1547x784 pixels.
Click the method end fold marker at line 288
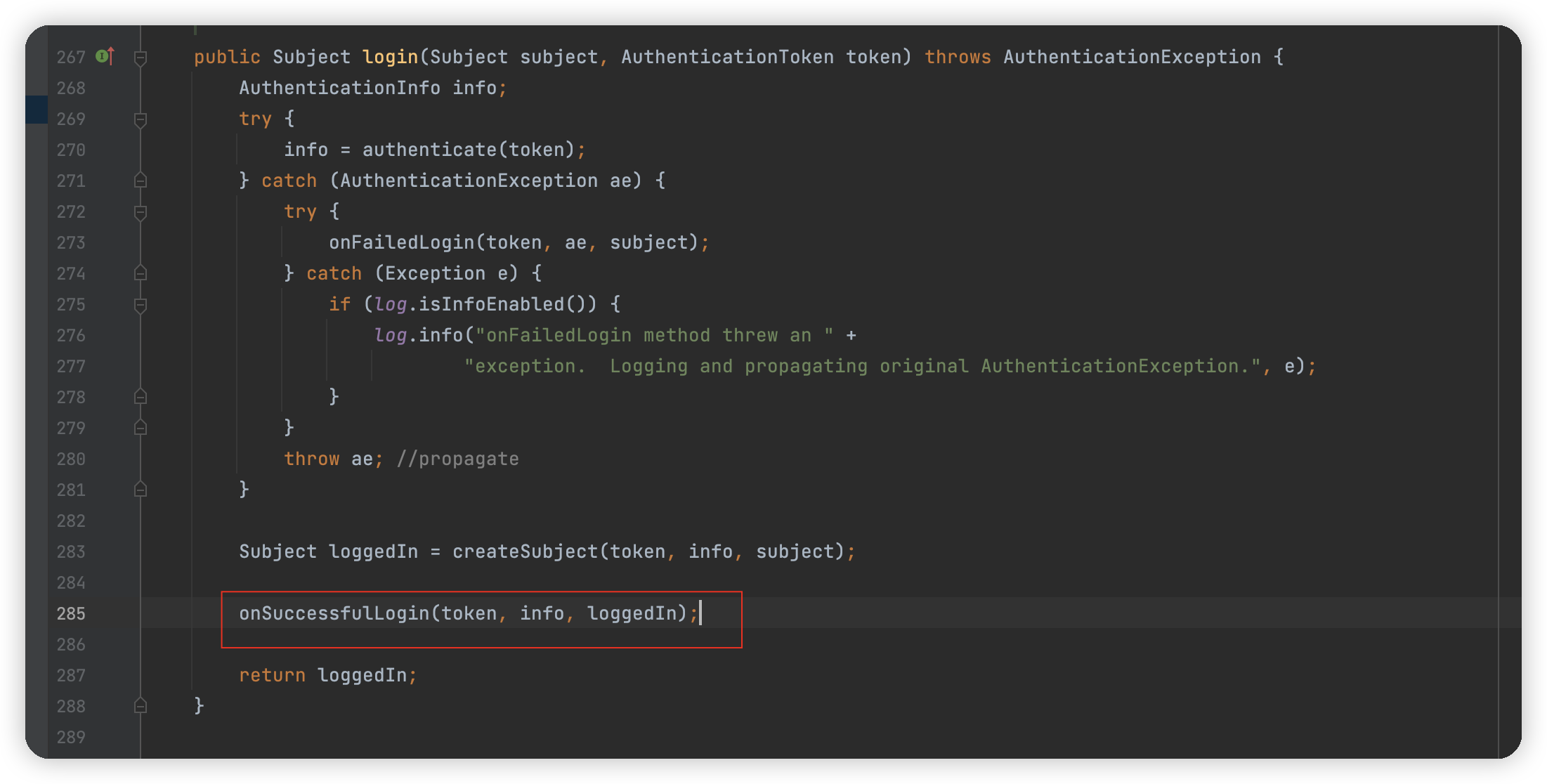(x=141, y=707)
